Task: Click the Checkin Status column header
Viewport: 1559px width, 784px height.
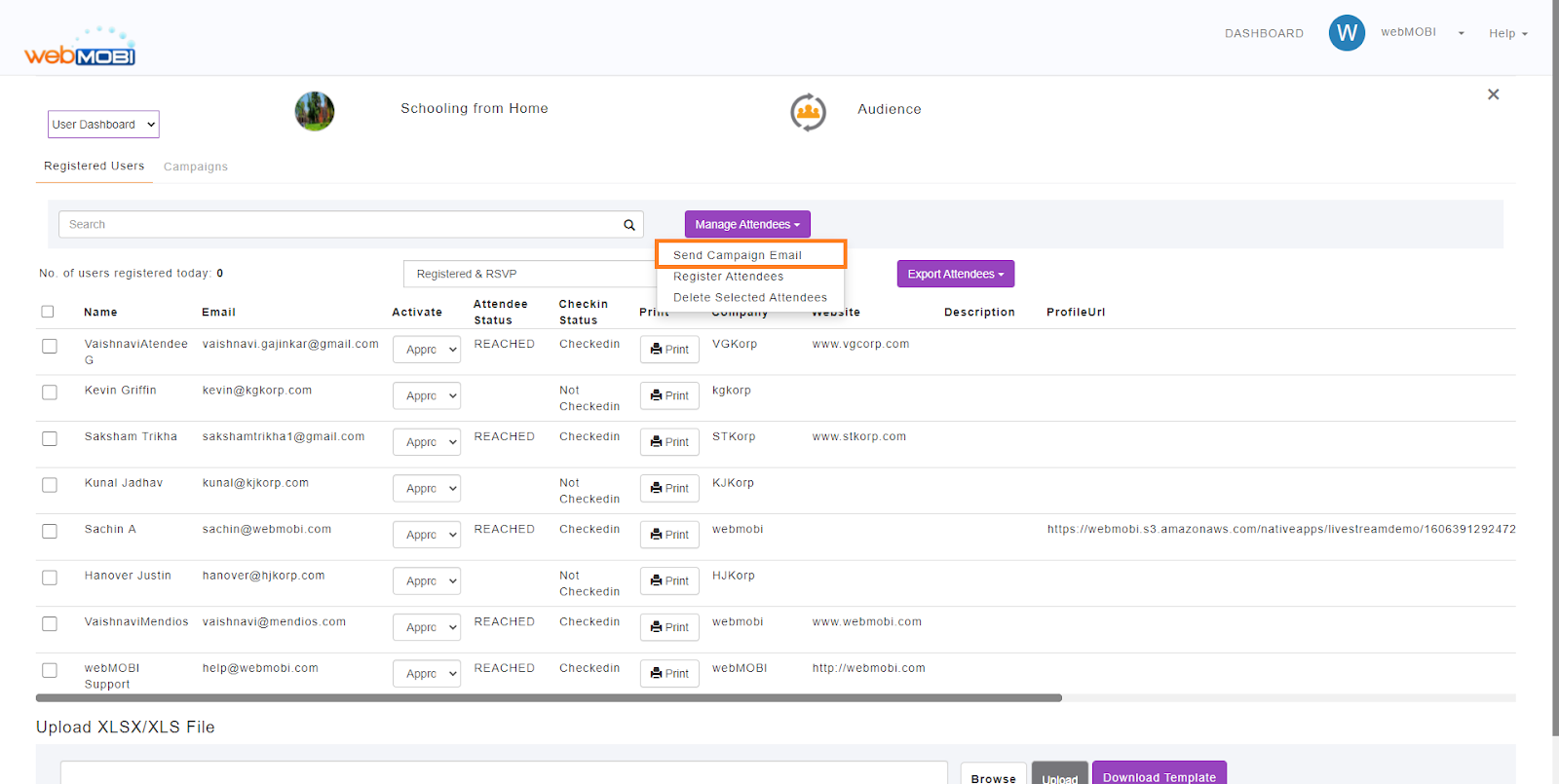Action: 583,312
